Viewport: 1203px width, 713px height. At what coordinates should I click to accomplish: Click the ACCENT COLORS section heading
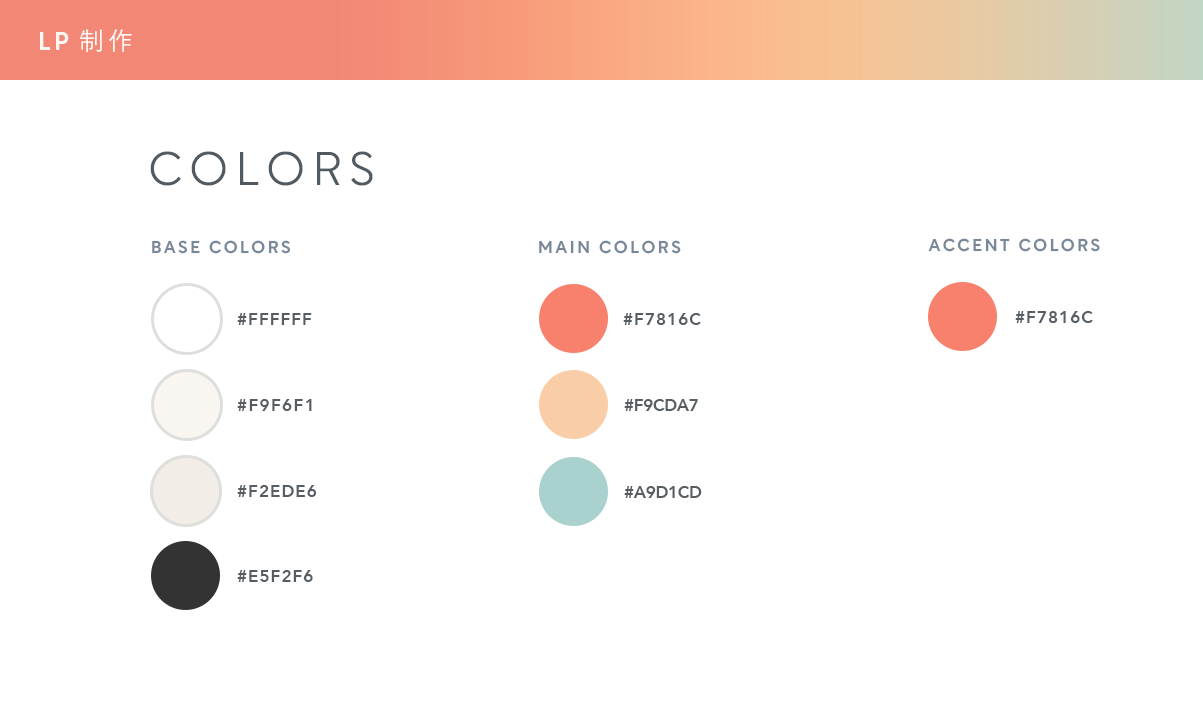tap(1015, 246)
